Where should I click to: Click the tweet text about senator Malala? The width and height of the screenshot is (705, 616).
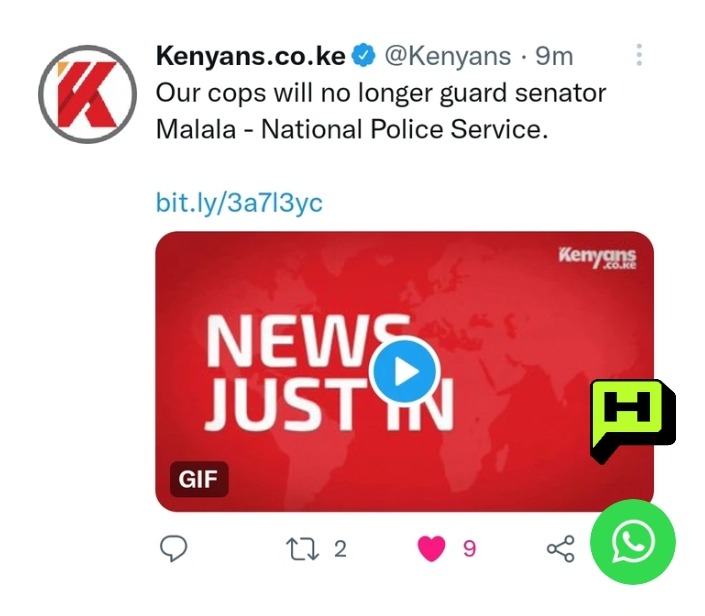pos(381,111)
